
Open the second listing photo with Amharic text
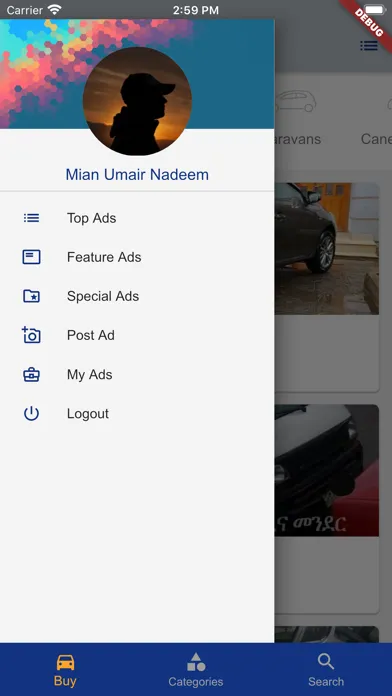(327, 471)
